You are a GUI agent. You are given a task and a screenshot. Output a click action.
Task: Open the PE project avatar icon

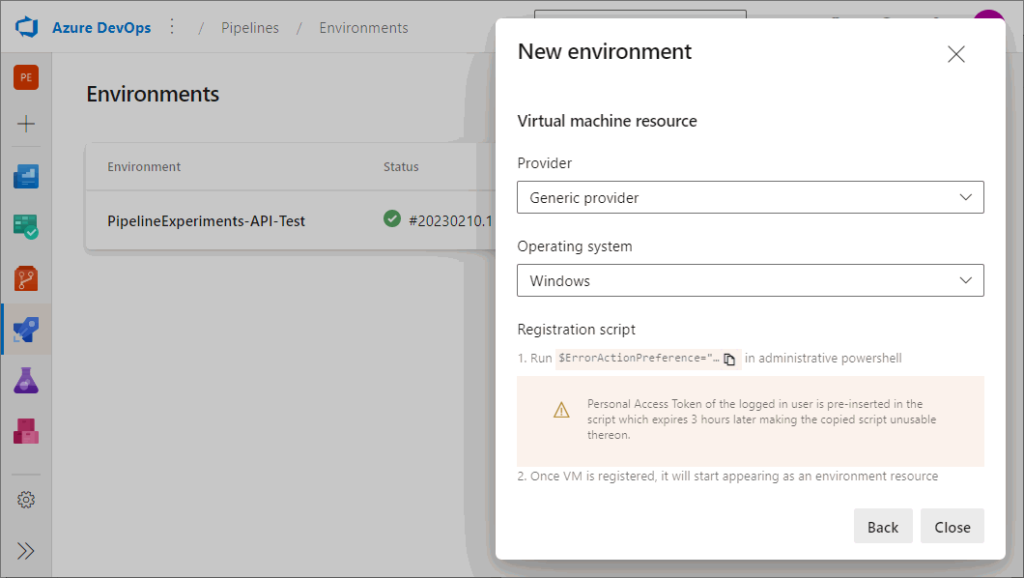tap(26, 77)
